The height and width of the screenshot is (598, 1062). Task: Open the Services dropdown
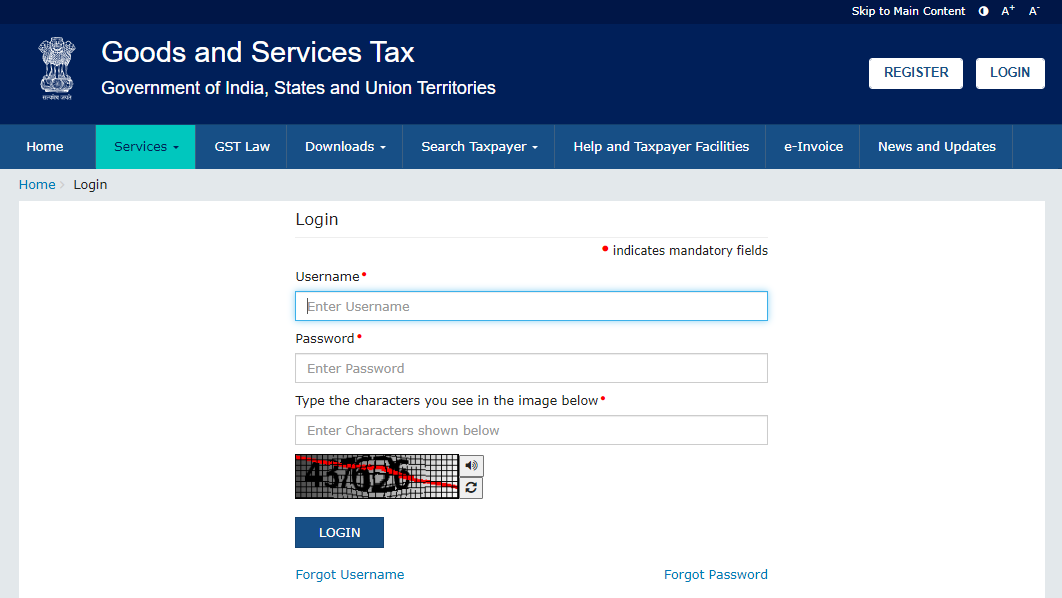145,146
